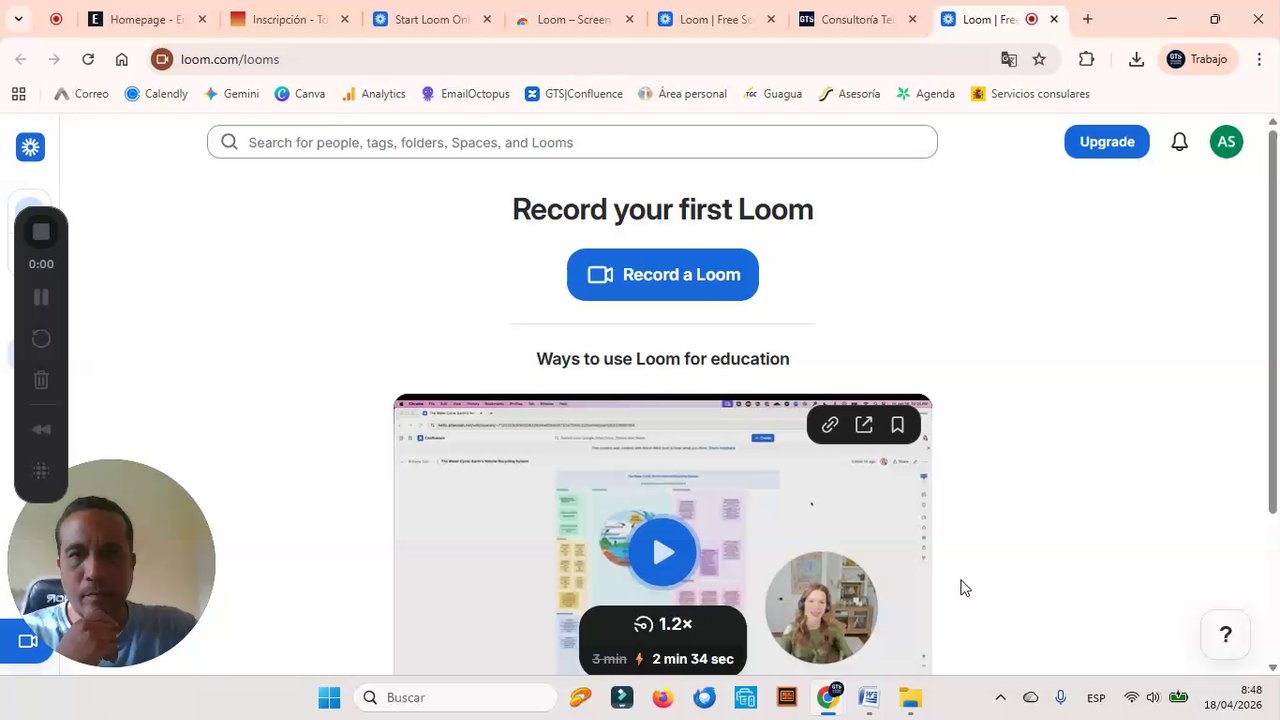The width and height of the screenshot is (1280, 720).
Task: Open the Agenda bookmark
Action: (x=925, y=94)
